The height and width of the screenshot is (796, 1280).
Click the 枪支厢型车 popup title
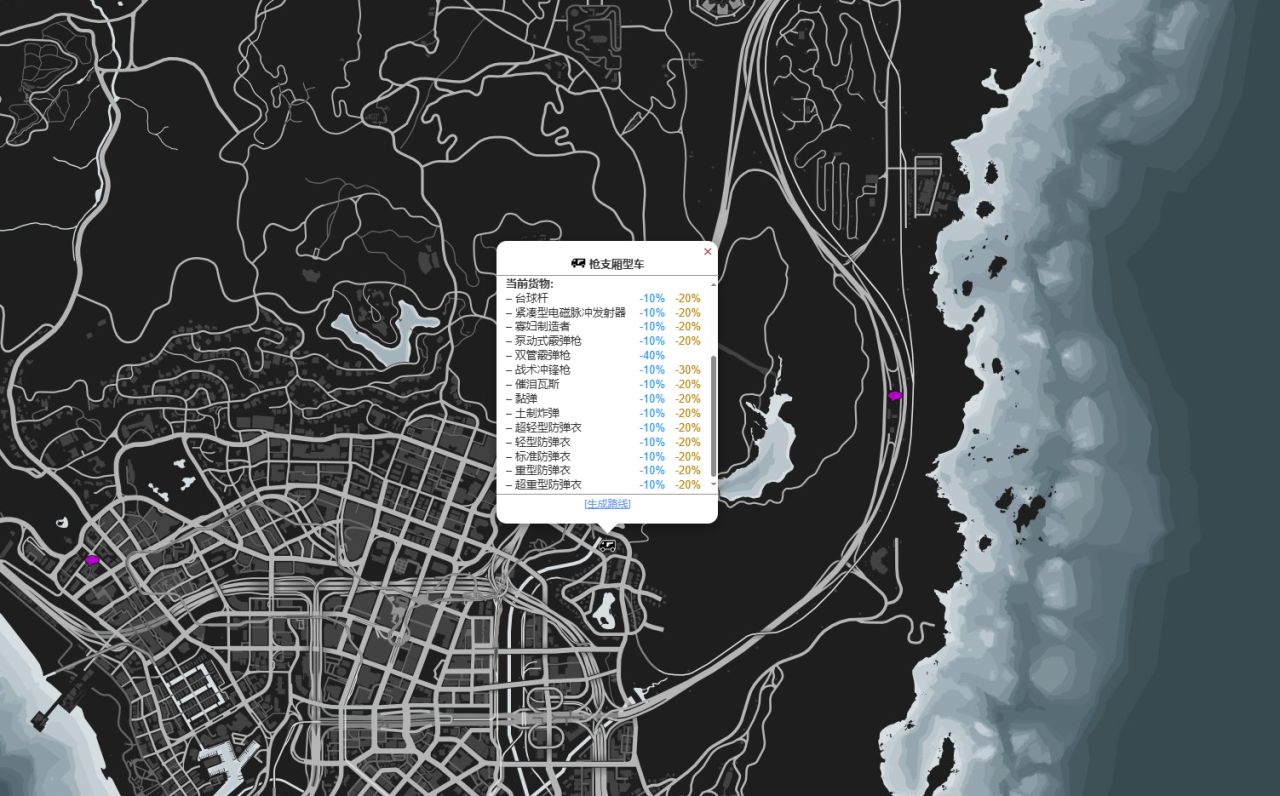(x=617, y=264)
